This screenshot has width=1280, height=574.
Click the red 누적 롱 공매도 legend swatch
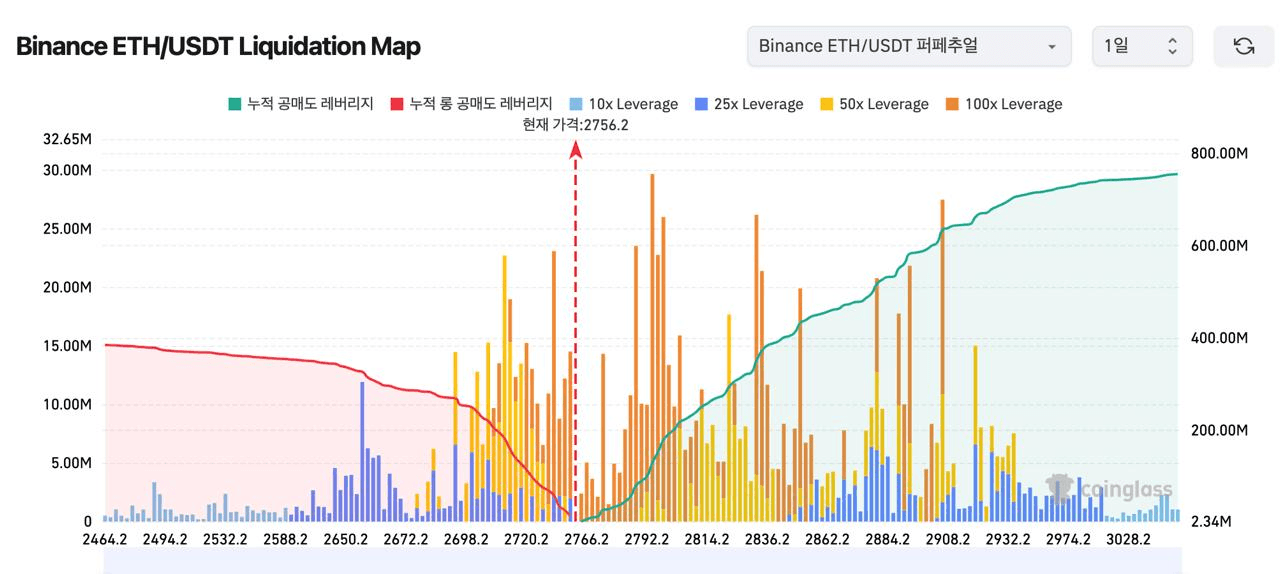(x=396, y=104)
